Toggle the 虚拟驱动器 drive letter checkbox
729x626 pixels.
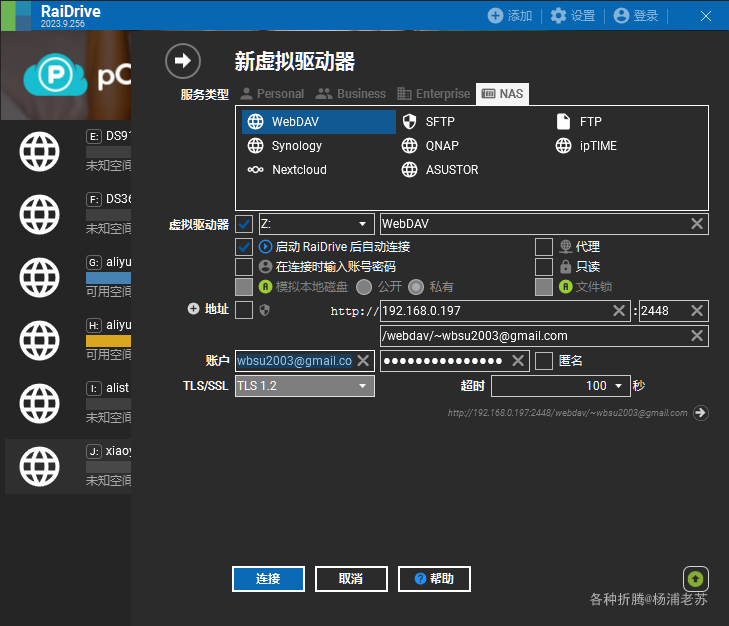(244, 224)
